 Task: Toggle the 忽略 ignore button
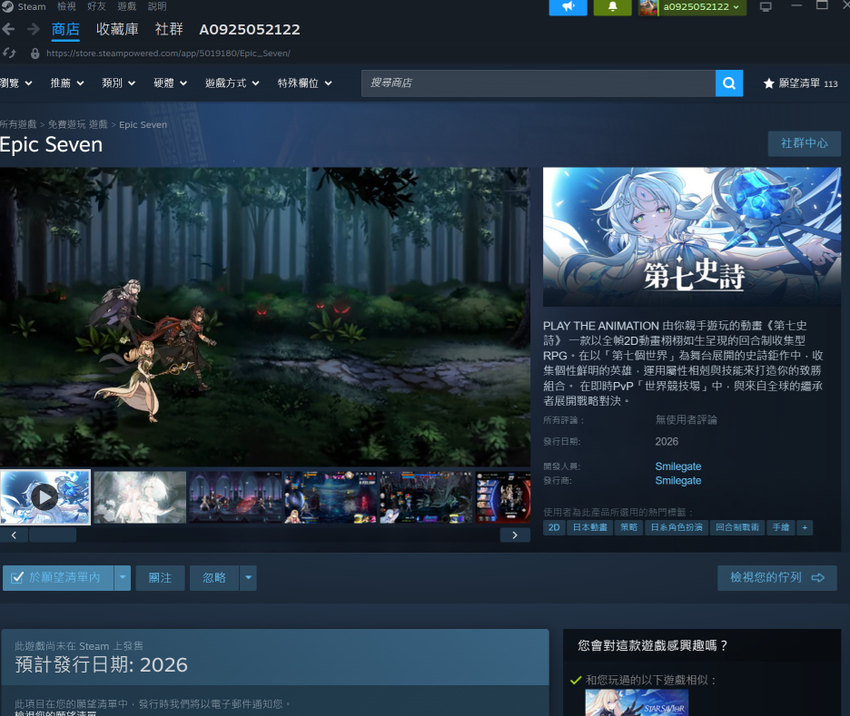pos(214,578)
